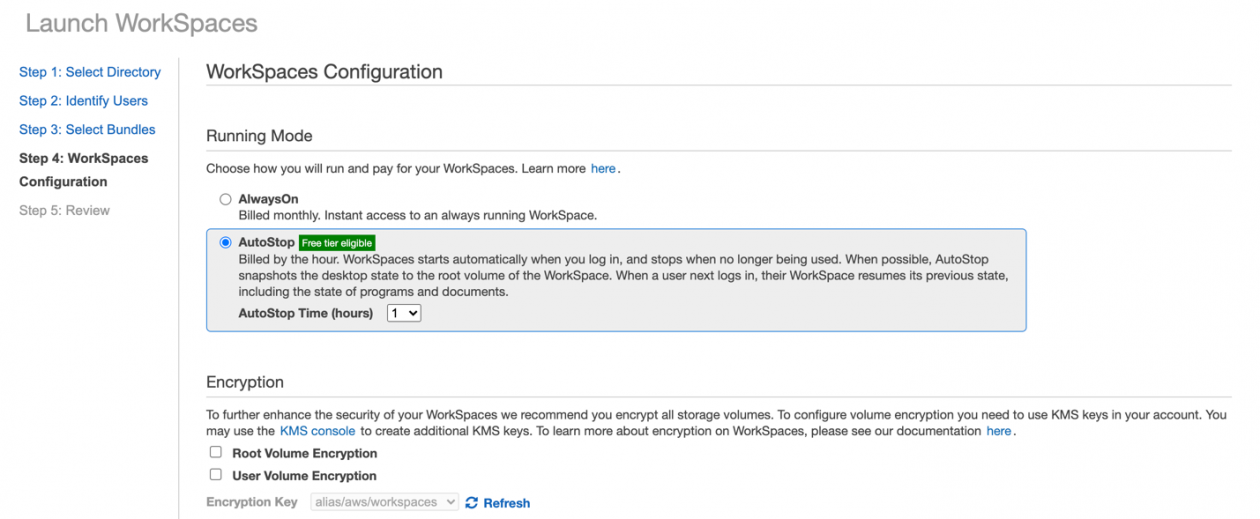Open running mode Learn more here link
Screen dimensions: 1260x519
(603, 169)
